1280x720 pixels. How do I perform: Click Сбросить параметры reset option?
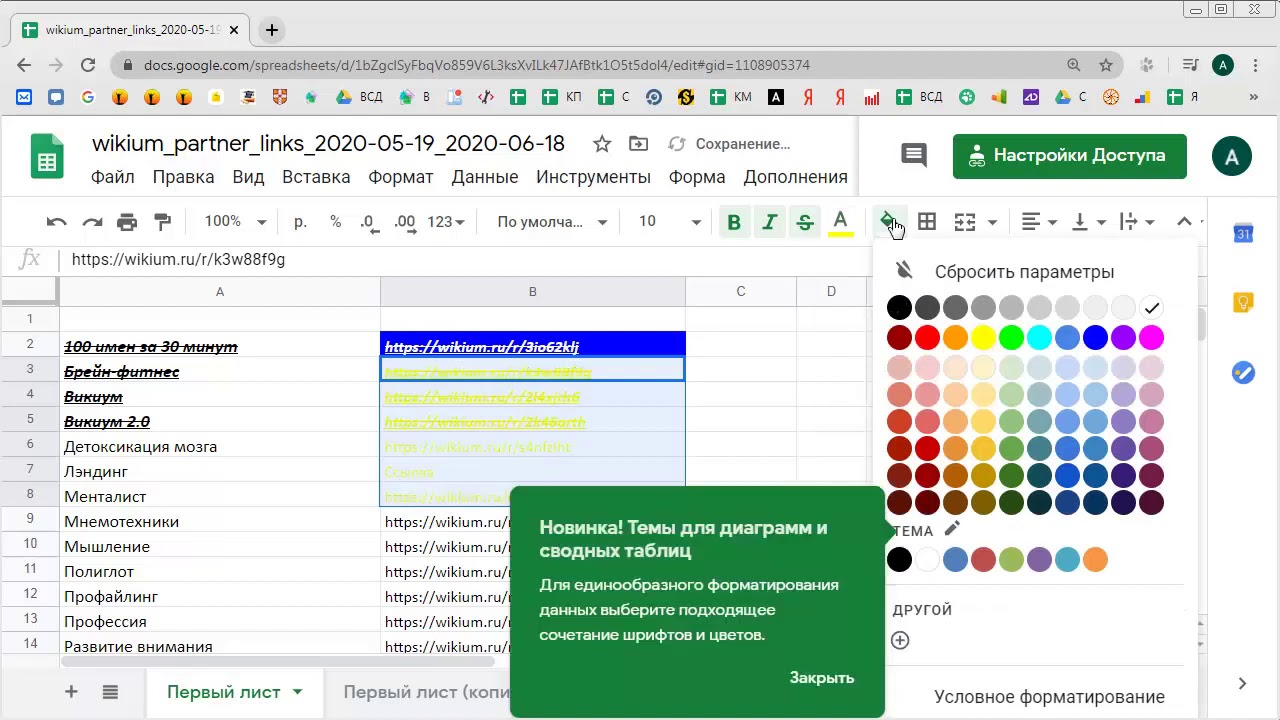(x=1024, y=271)
